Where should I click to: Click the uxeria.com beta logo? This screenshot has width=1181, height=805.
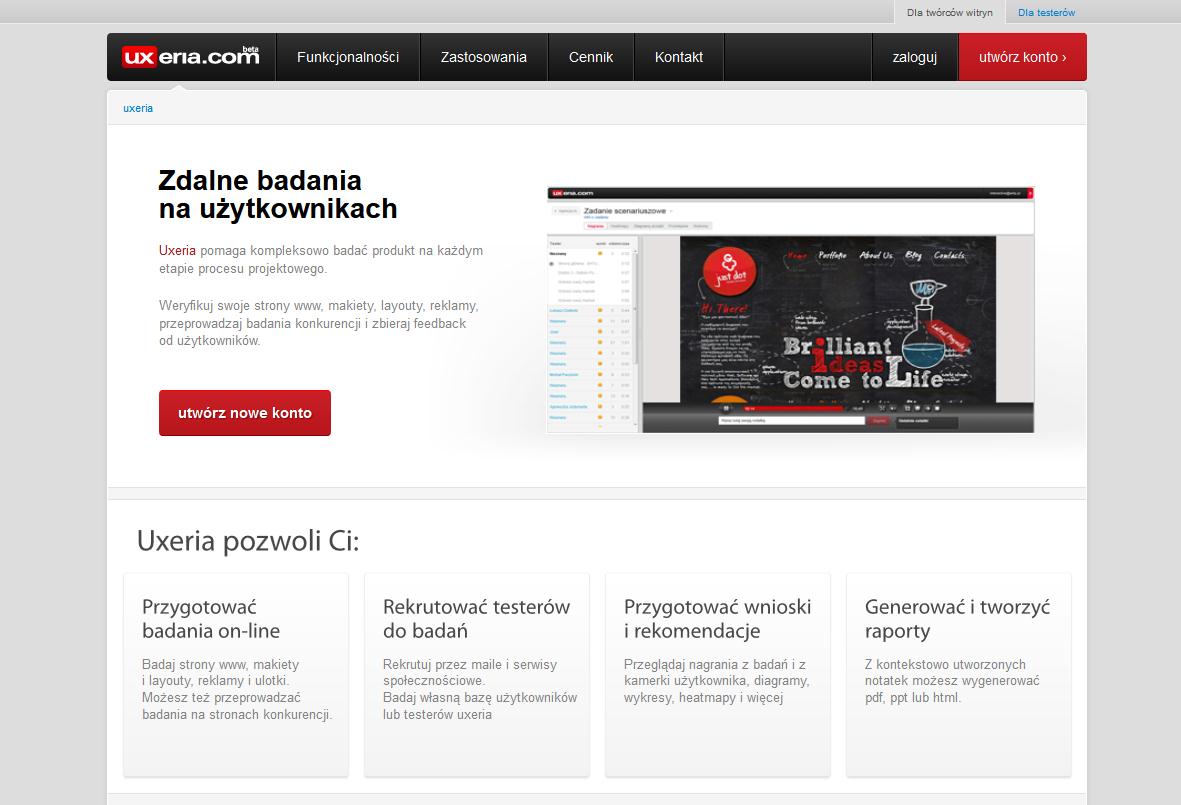pyautogui.click(x=191, y=56)
